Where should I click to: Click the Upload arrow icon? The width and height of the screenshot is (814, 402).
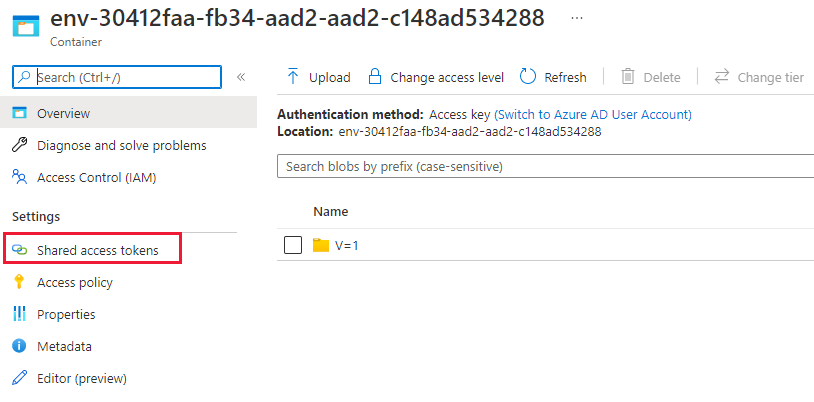(293, 77)
